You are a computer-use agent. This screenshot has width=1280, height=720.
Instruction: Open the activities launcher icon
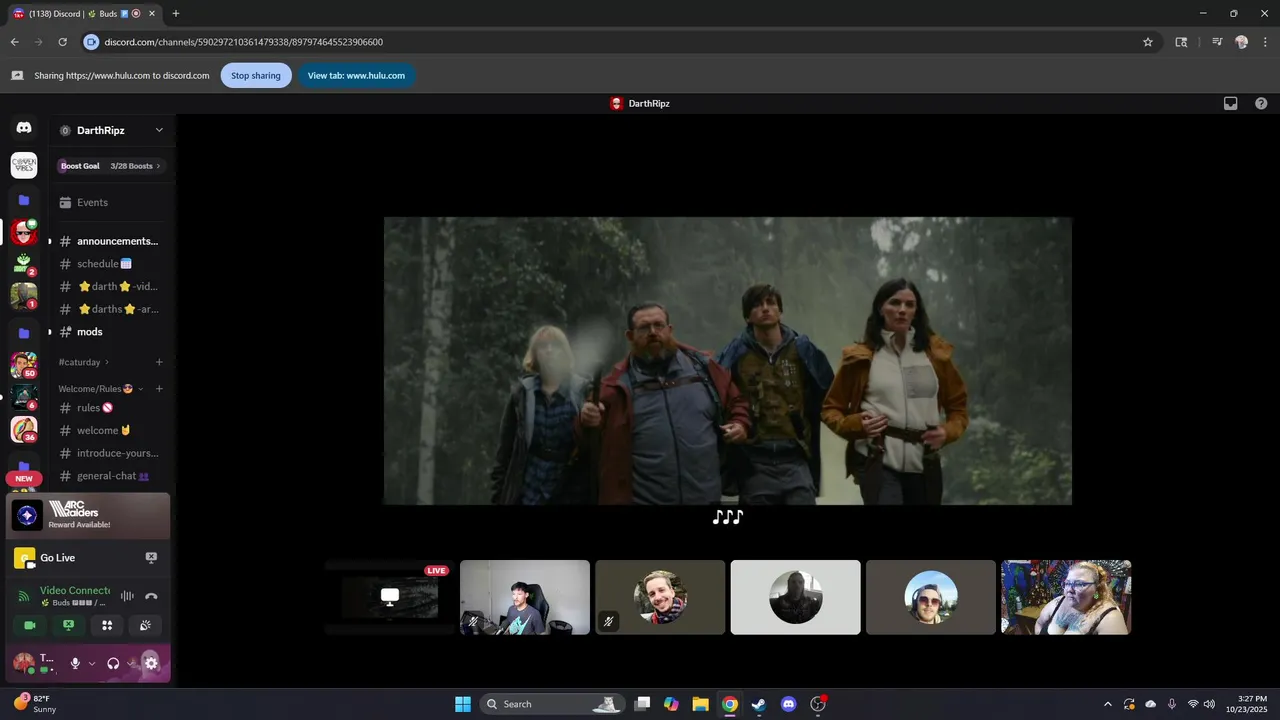[x=107, y=625]
